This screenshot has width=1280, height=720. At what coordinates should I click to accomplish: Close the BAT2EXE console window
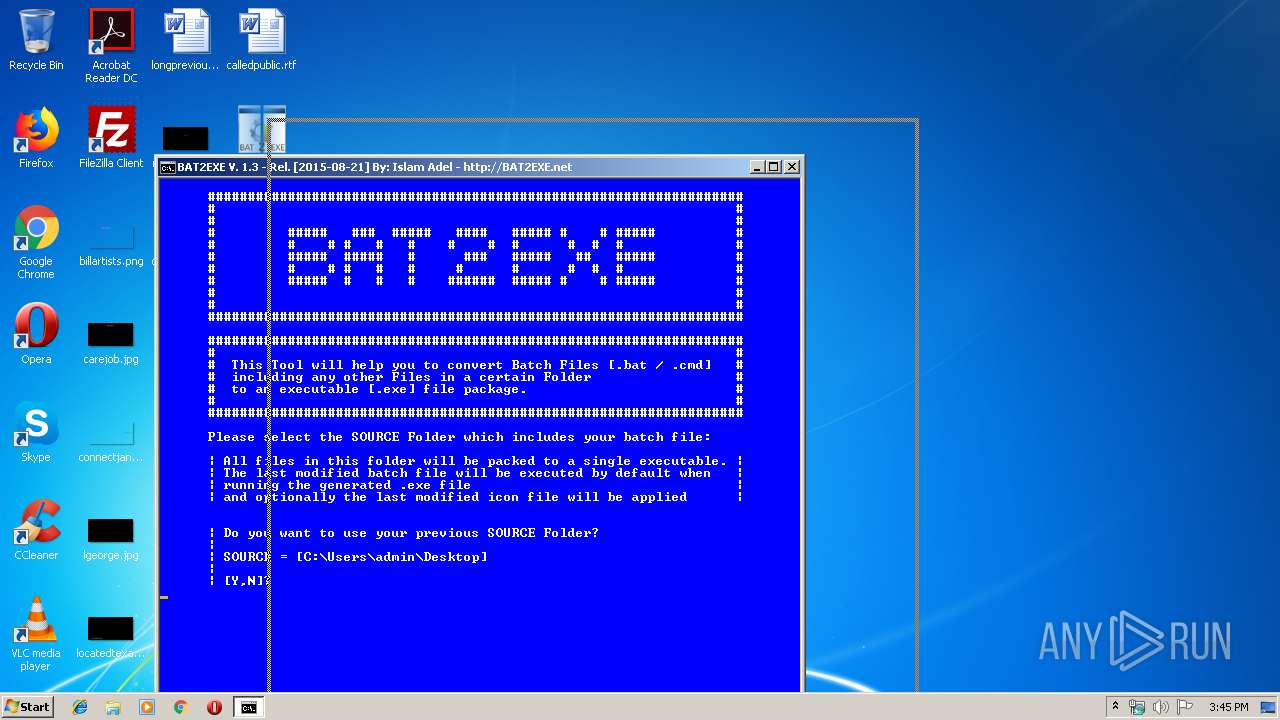click(792, 167)
